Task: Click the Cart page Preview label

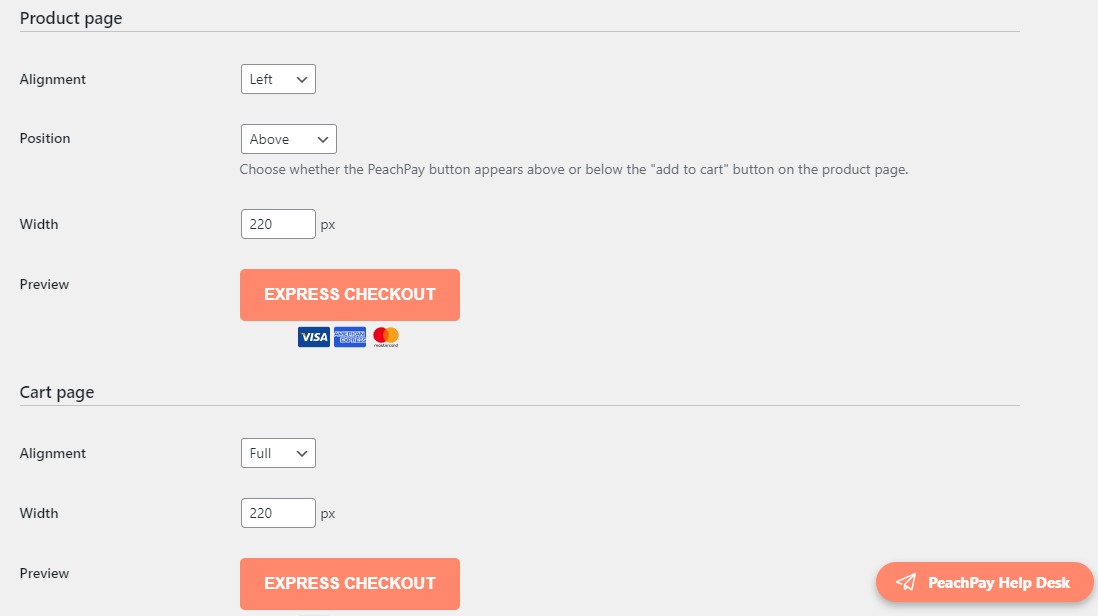Action: (x=44, y=573)
